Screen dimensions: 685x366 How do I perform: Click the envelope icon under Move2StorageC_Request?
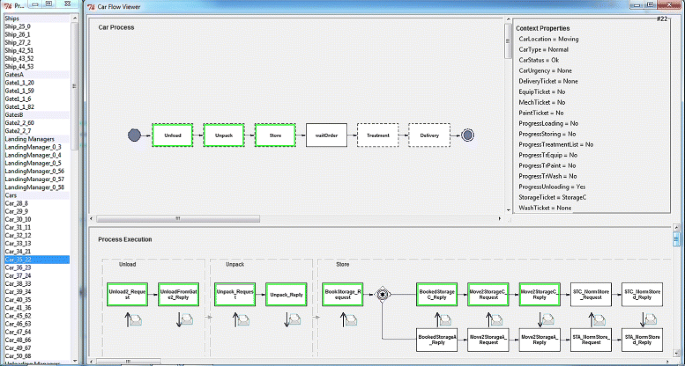pos(497,320)
